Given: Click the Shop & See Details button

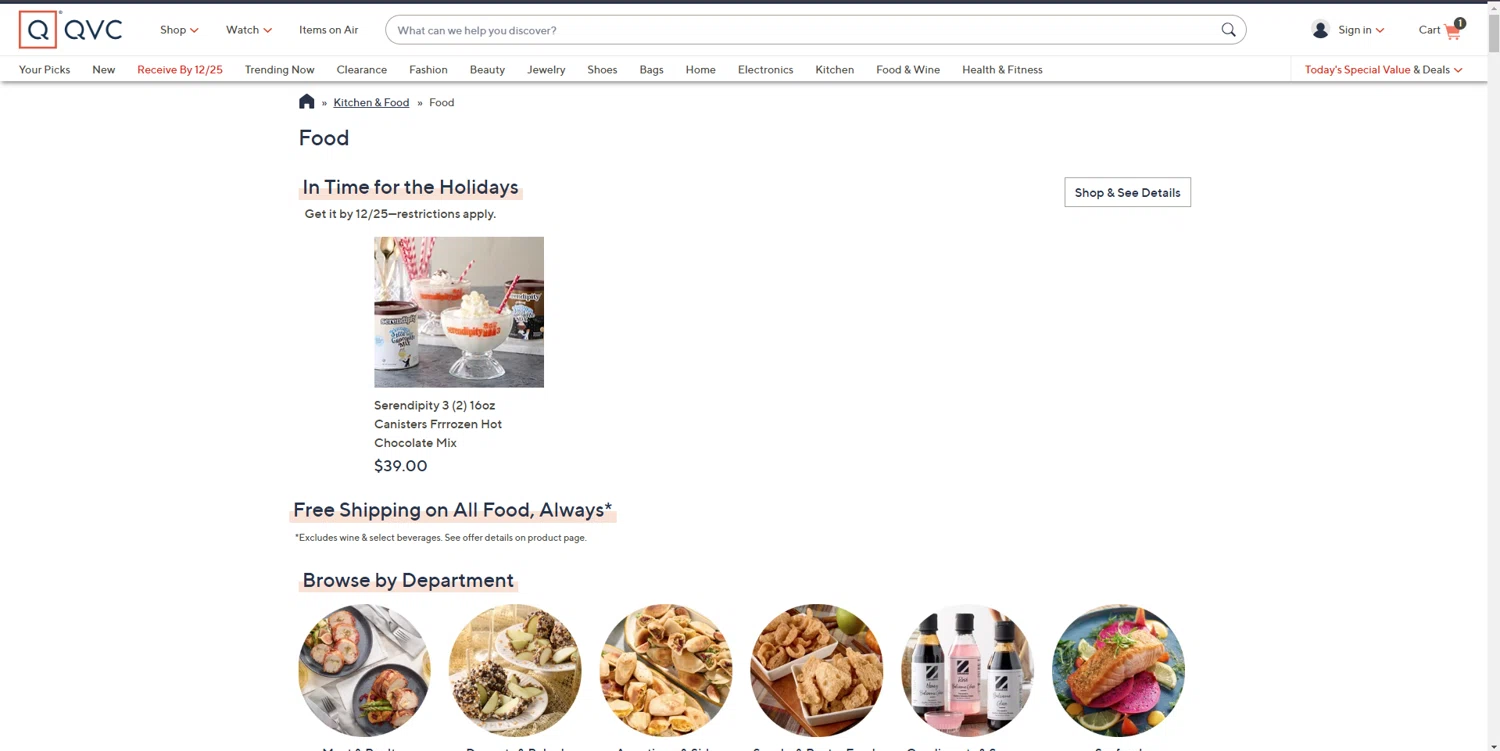Looking at the screenshot, I should [x=1127, y=193].
